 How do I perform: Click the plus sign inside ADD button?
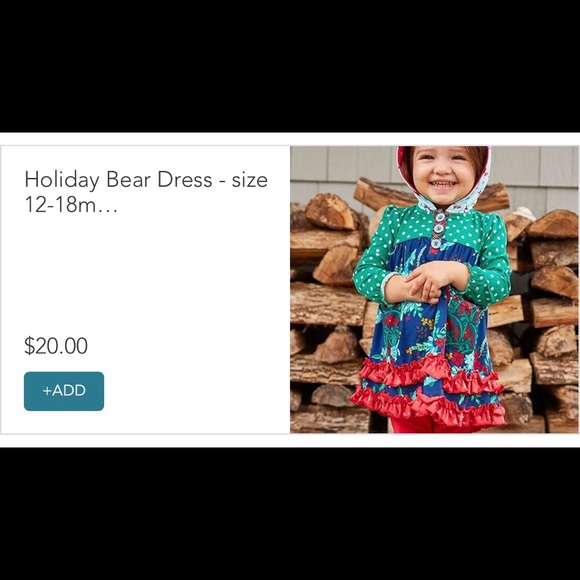click(x=47, y=391)
